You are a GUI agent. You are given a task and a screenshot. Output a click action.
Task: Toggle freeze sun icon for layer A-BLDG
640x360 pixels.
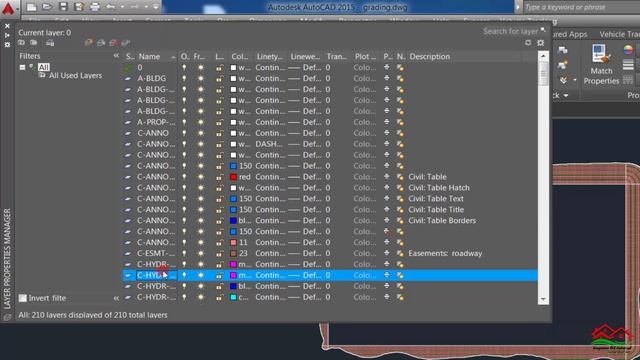pos(201,78)
